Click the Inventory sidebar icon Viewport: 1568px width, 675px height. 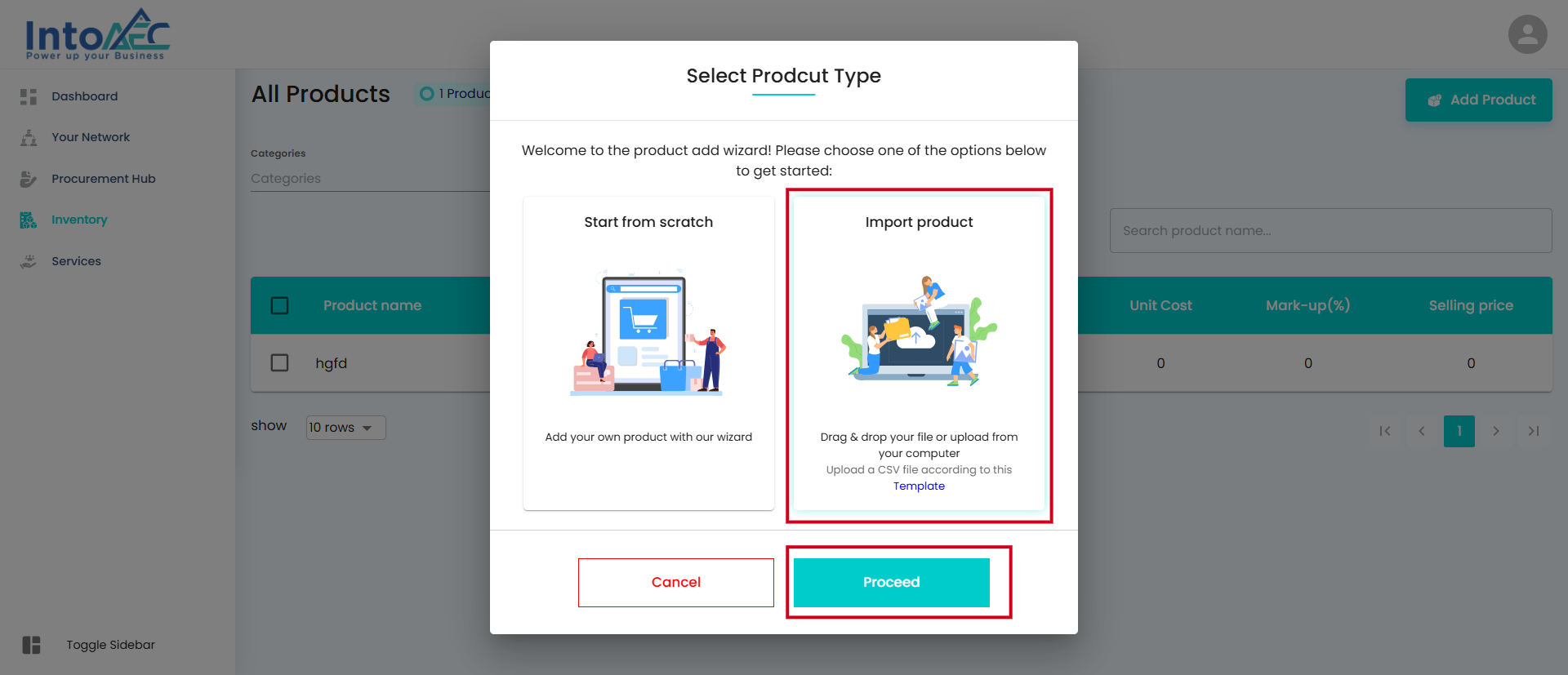[x=29, y=220]
